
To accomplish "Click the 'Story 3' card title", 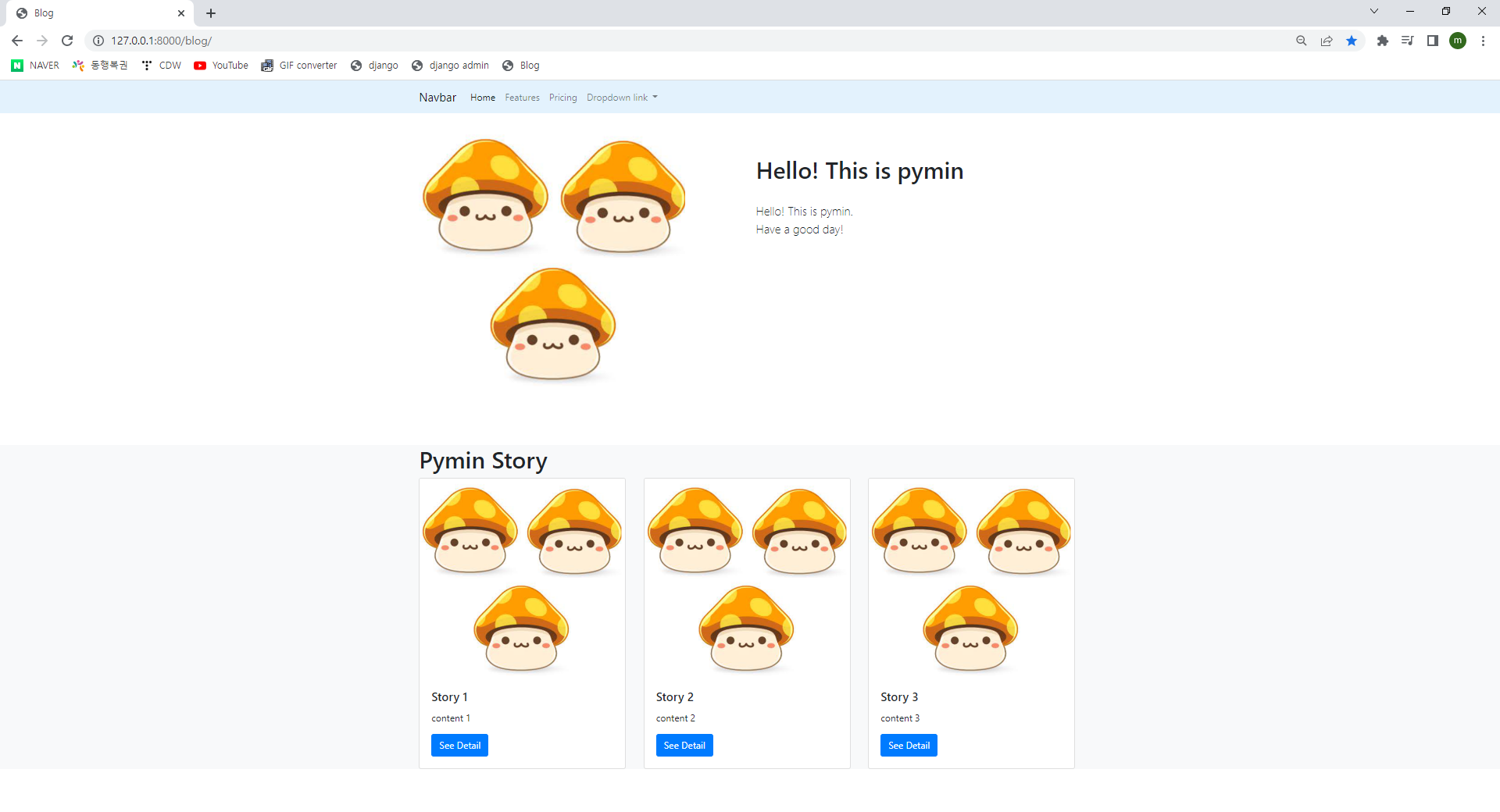I will pos(899,697).
